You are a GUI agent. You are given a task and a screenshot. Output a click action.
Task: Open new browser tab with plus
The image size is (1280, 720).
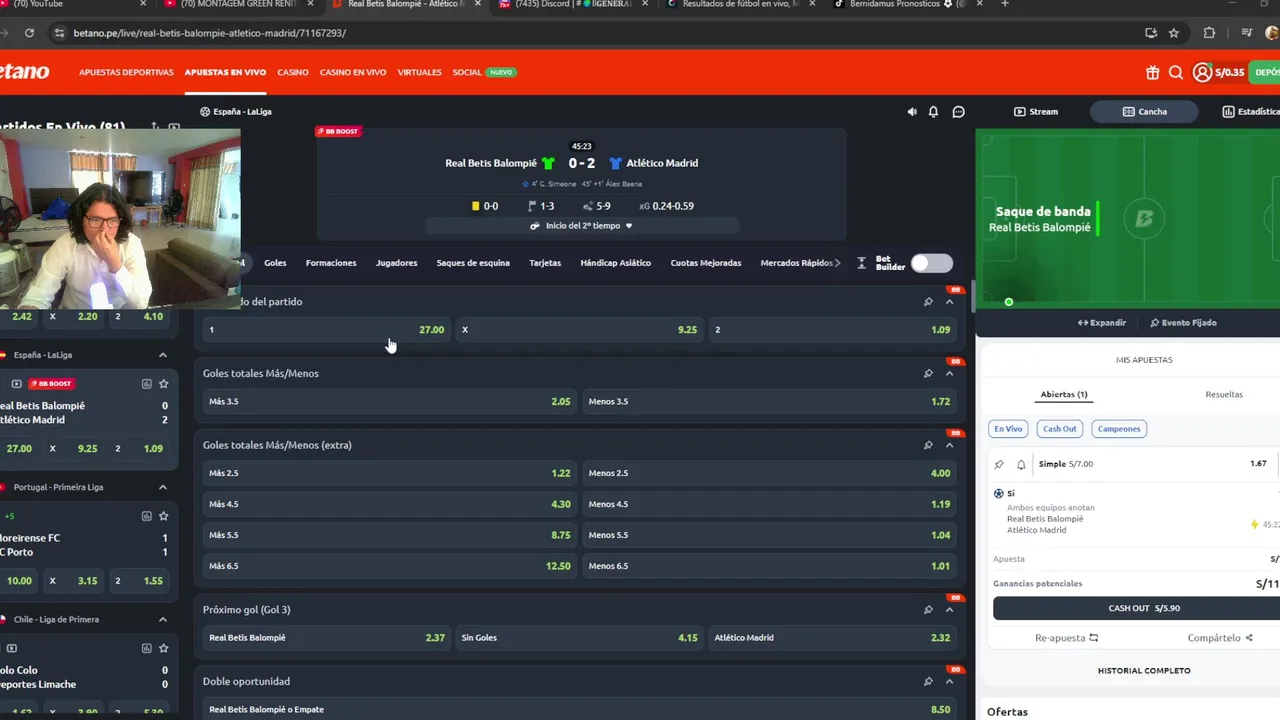[x=1006, y=4]
